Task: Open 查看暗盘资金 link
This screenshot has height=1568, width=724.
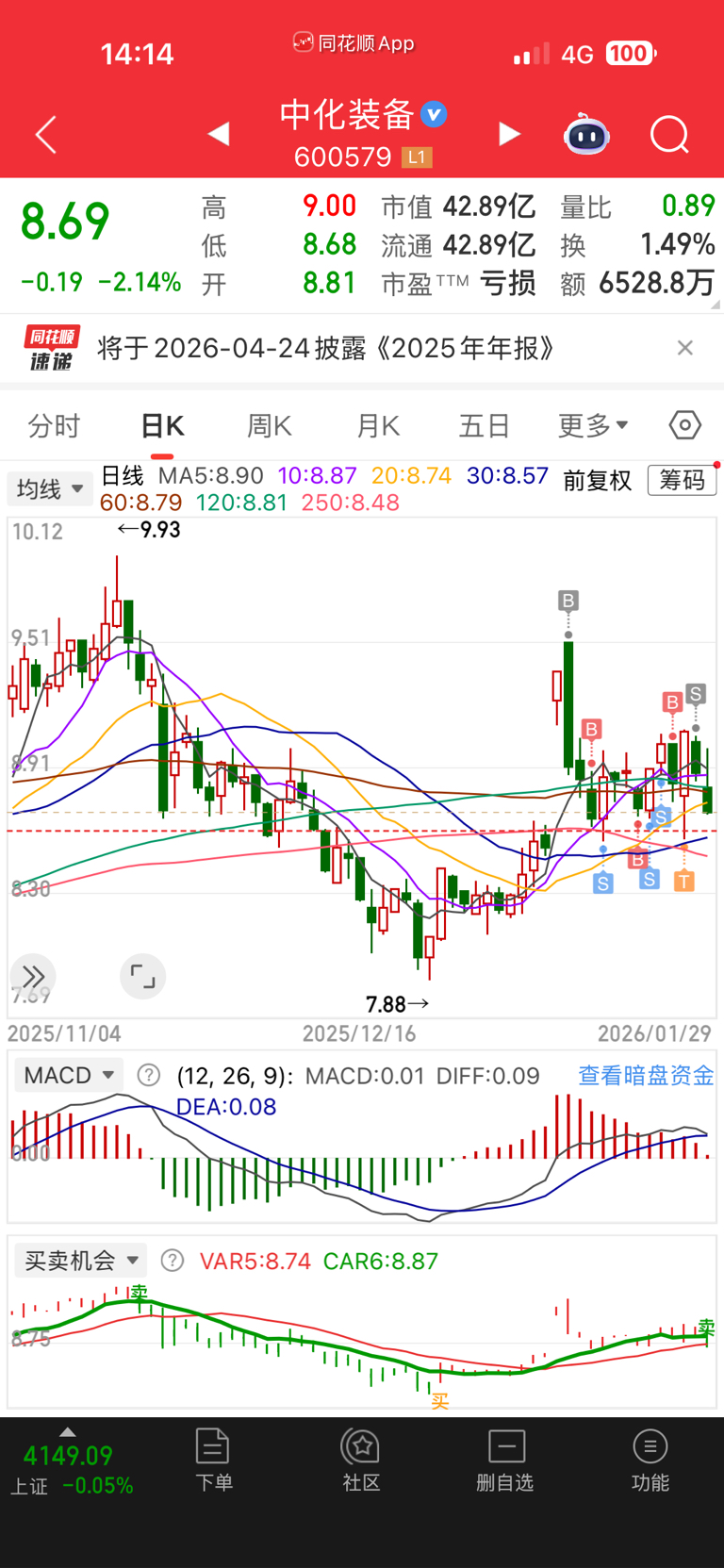Action: click(646, 1075)
